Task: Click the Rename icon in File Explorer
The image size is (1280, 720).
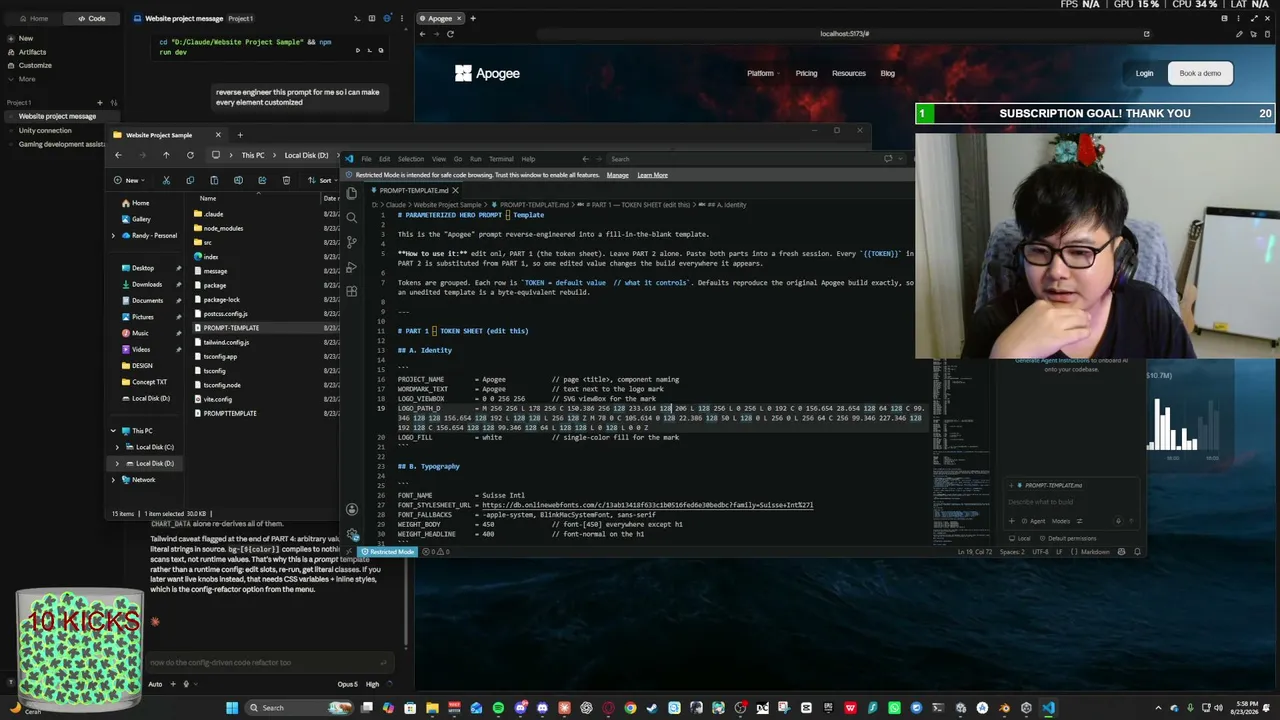Action: click(x=238, y=180)
